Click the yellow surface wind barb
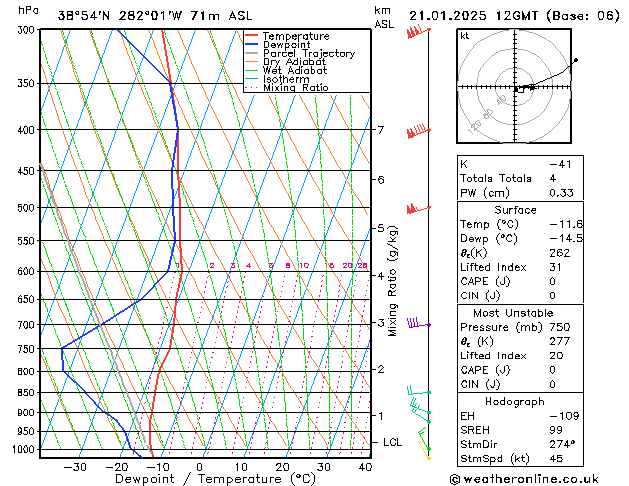The image size is (629, 486). (x=424, y=451)
